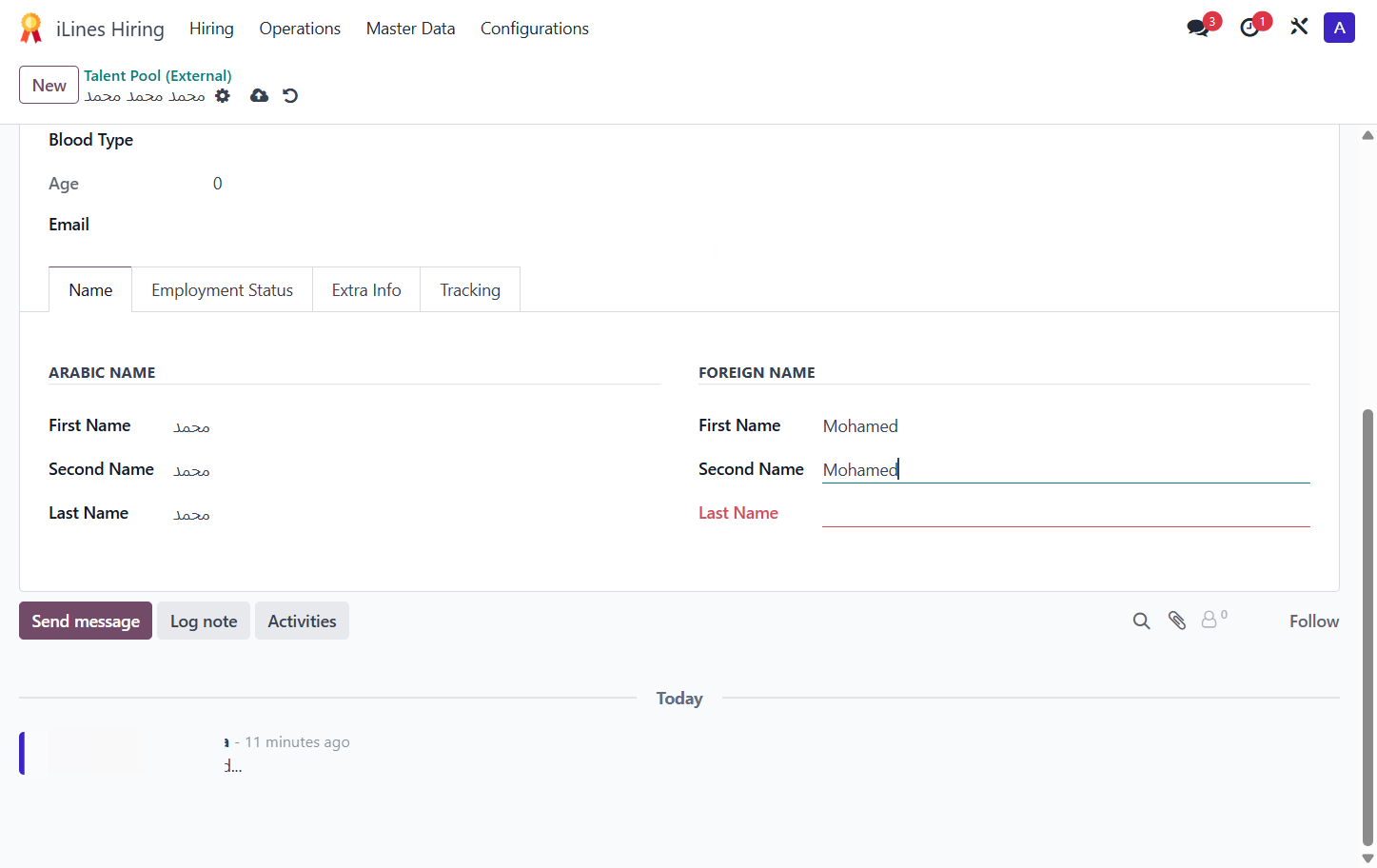
Task: Go to the Talent Pool (External) breadcrumb
Action: pyautogui.click(x=158, y=75)
